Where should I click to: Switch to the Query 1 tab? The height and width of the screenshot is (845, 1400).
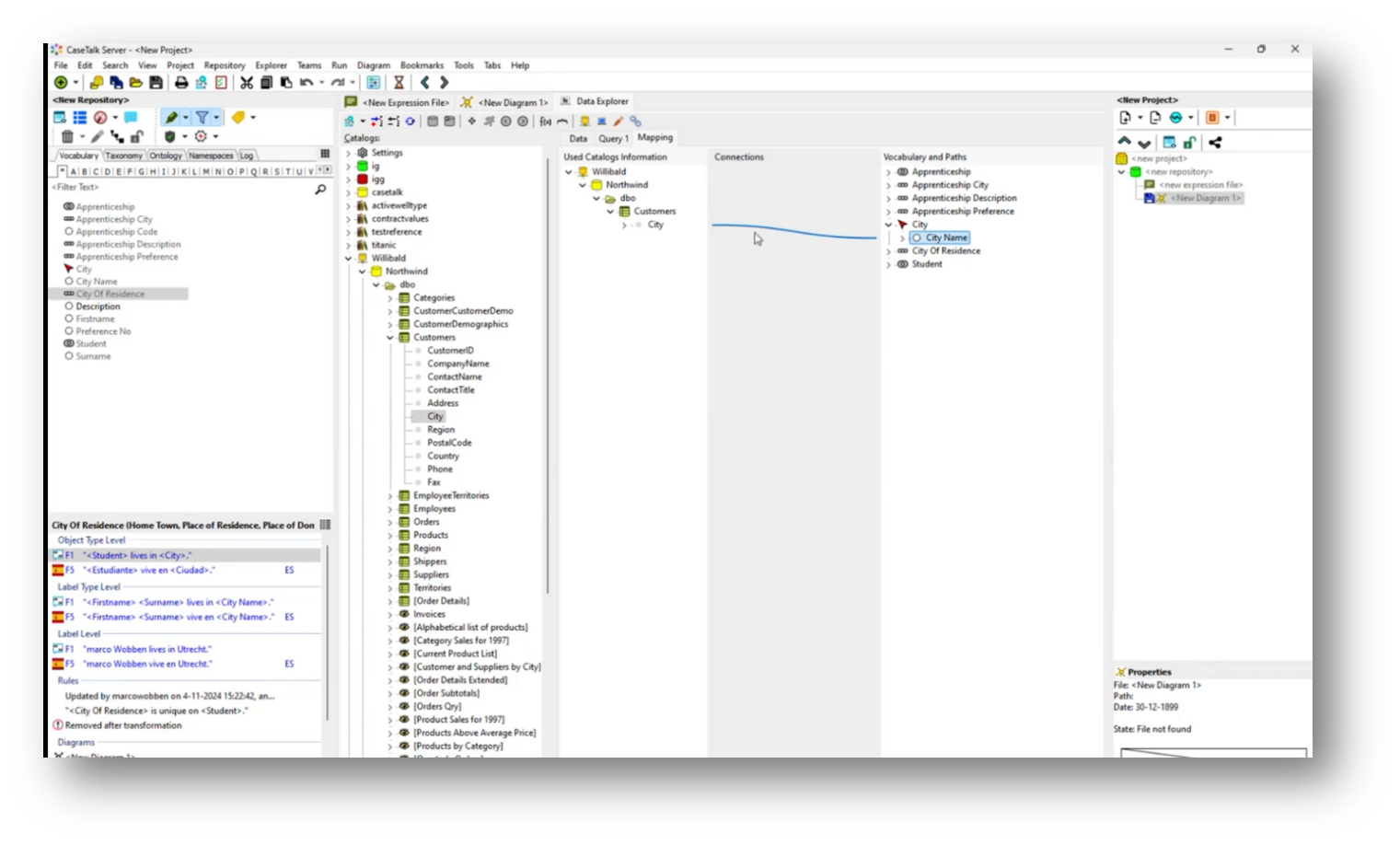(x=613, y=139)
